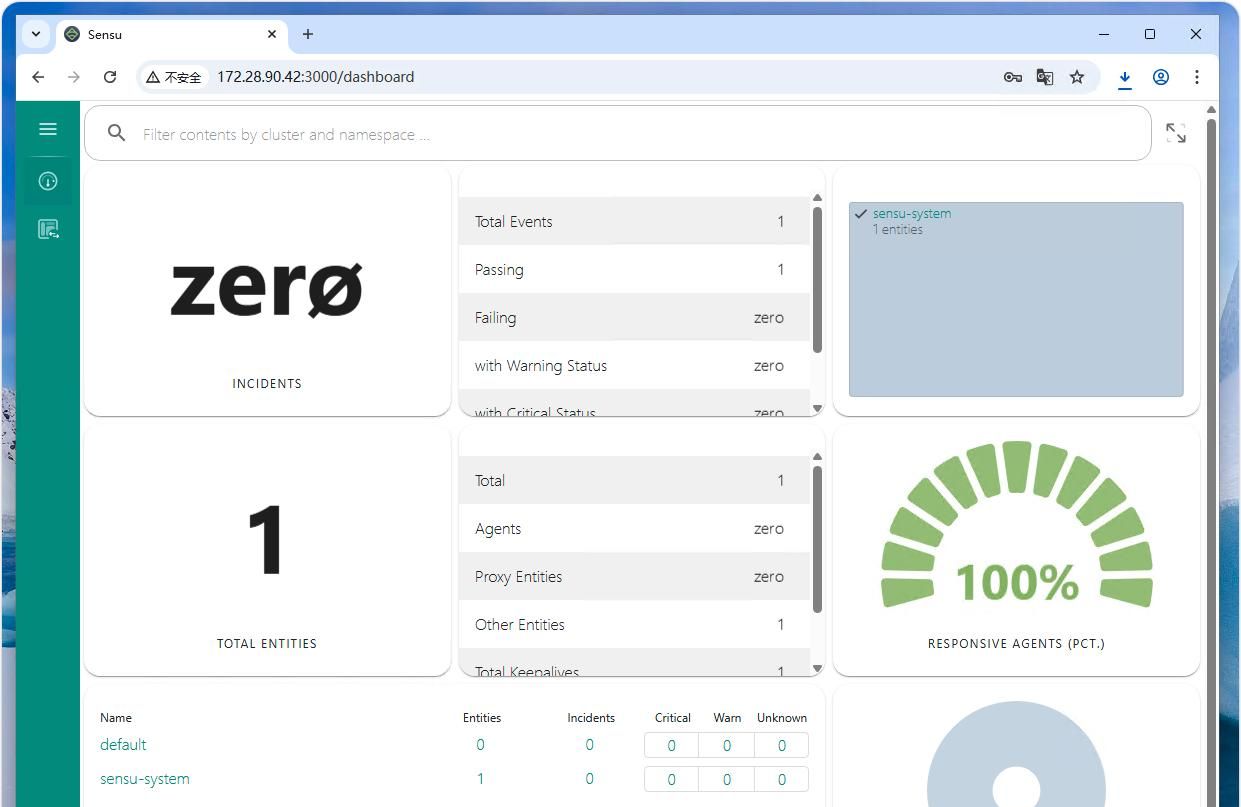Select the Sensu browser tab
Screen dimensions: 1241x807
(x=170, y=34)
